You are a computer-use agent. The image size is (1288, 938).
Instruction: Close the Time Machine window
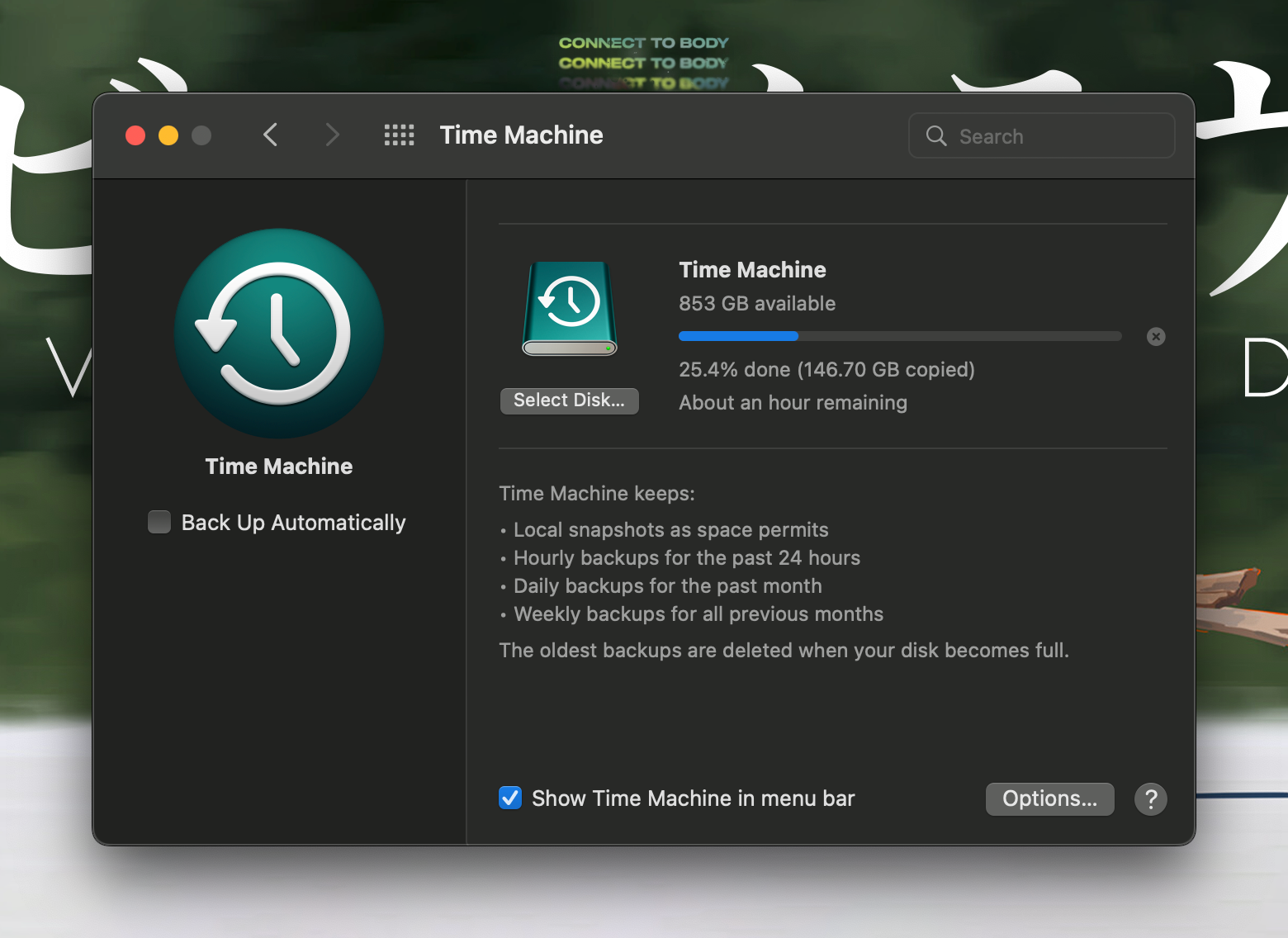[135, 135]
